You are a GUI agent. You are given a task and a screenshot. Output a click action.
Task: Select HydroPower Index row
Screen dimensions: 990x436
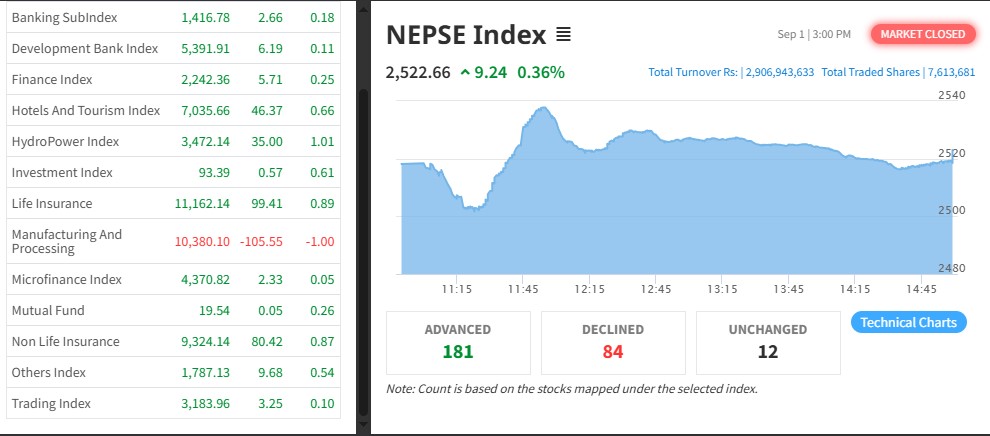pos(174,141)
